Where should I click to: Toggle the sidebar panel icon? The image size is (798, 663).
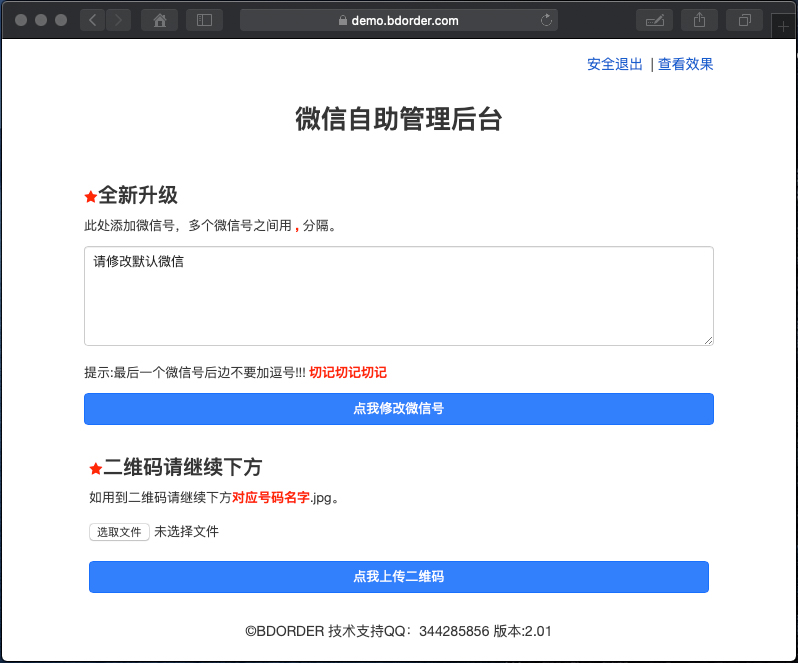(x=204, y=20)
